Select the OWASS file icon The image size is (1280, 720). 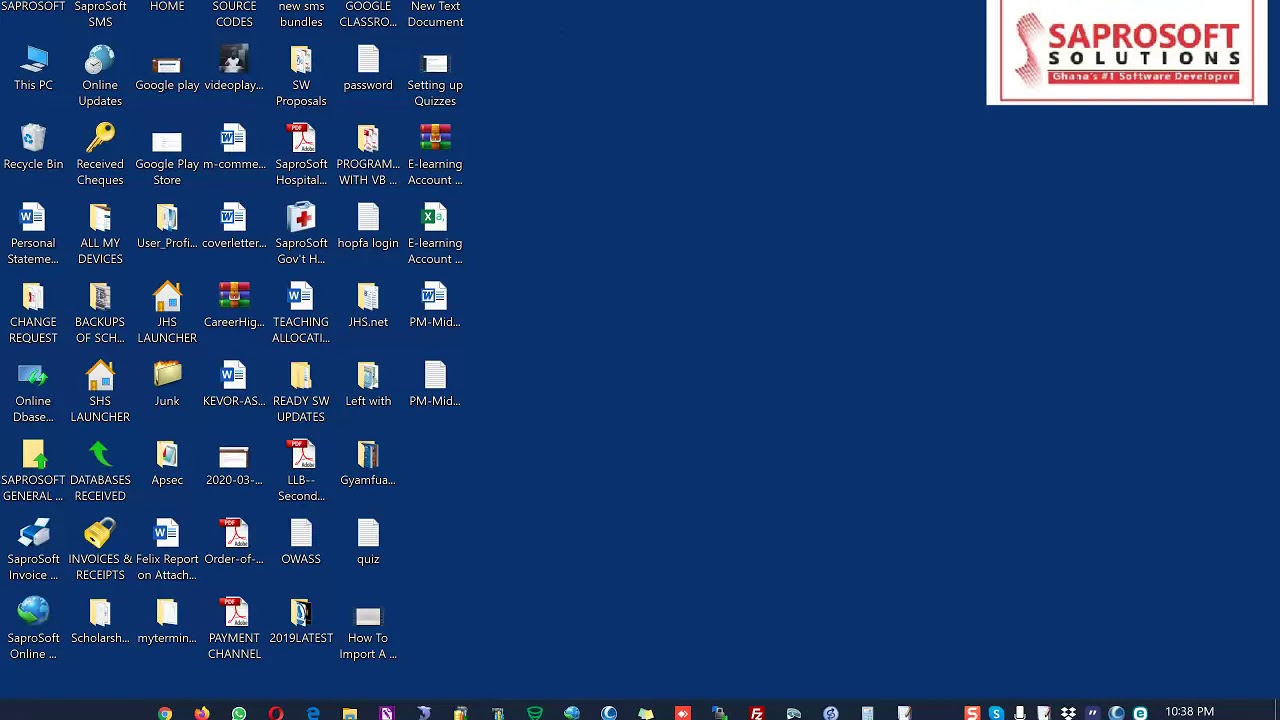tap(301, 543)
